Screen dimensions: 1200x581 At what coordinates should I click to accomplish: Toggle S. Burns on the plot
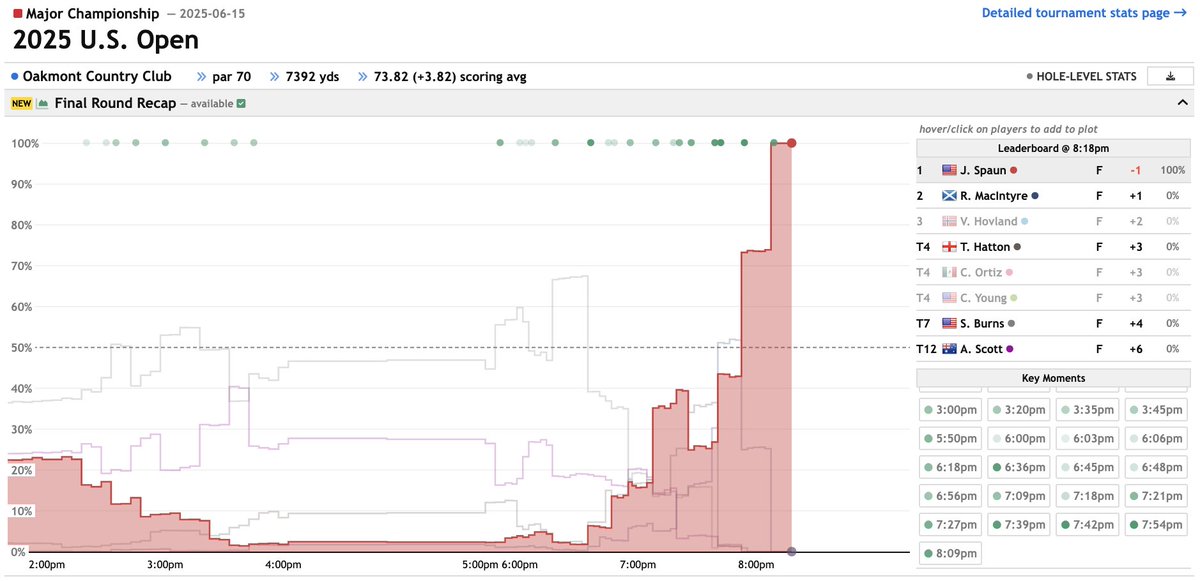[x=1053, y=323]
